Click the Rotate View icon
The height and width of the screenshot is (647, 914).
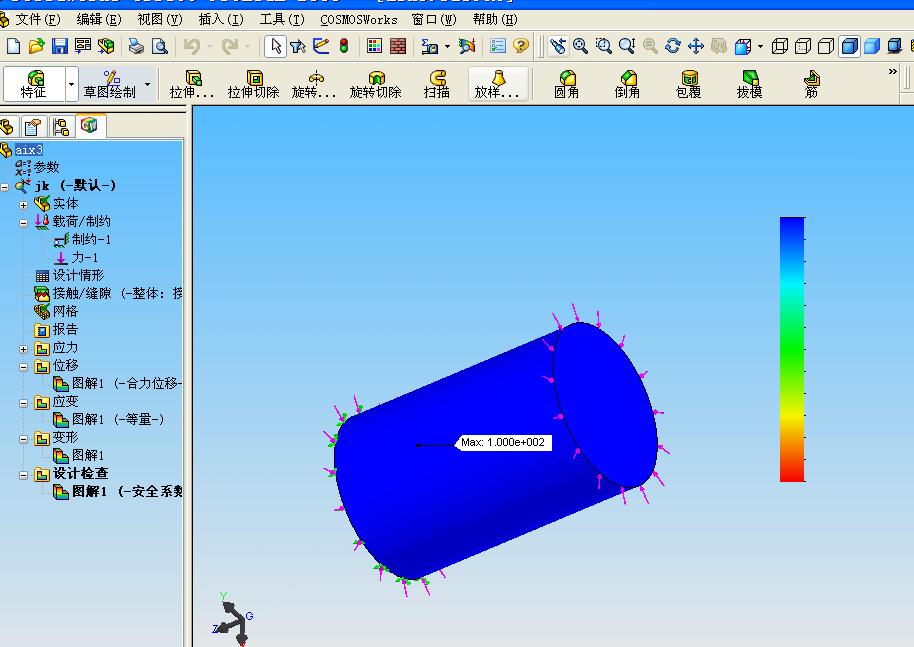pyautogui.click(x=673, y=45)
